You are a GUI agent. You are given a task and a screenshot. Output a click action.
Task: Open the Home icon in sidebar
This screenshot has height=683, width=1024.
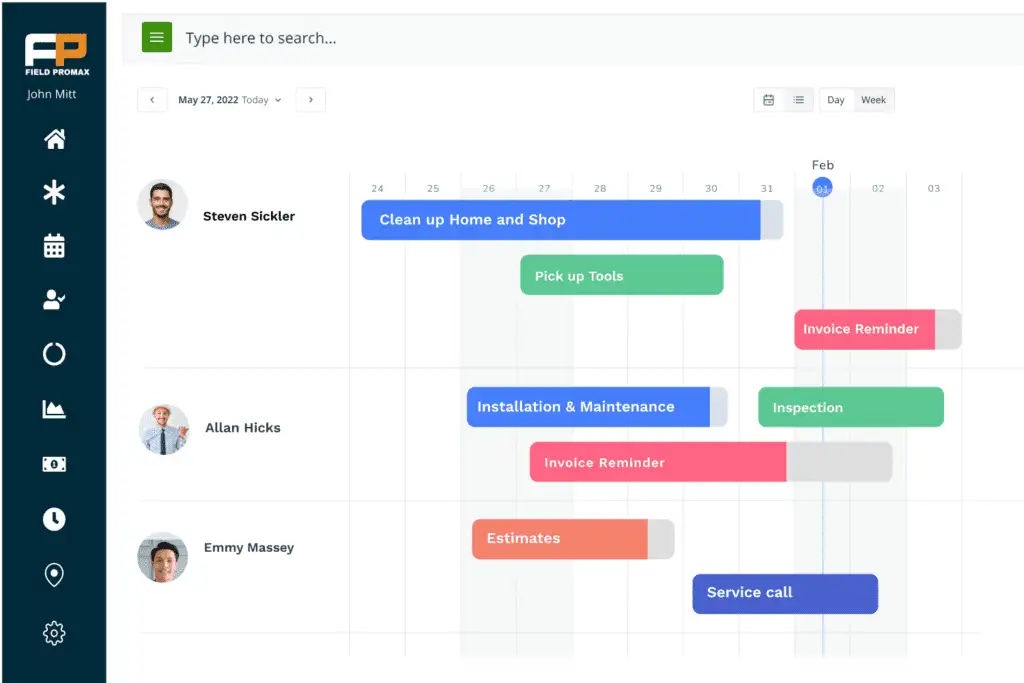(54, 138)
